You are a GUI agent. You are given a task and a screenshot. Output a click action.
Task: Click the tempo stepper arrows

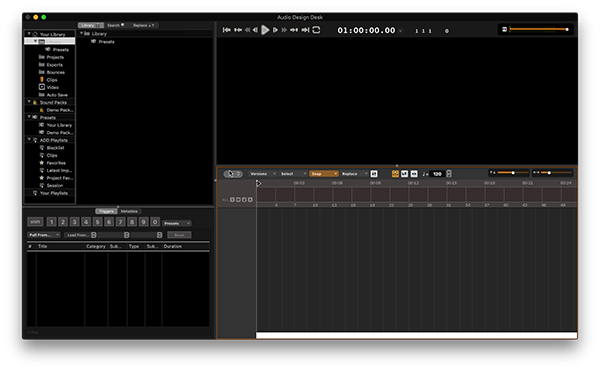pos(449,174)
